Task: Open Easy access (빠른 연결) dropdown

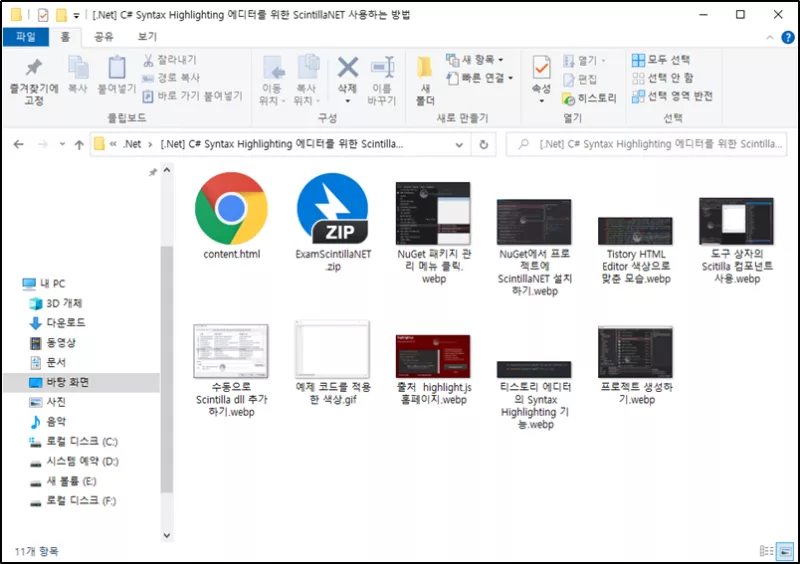Action: 480,78
